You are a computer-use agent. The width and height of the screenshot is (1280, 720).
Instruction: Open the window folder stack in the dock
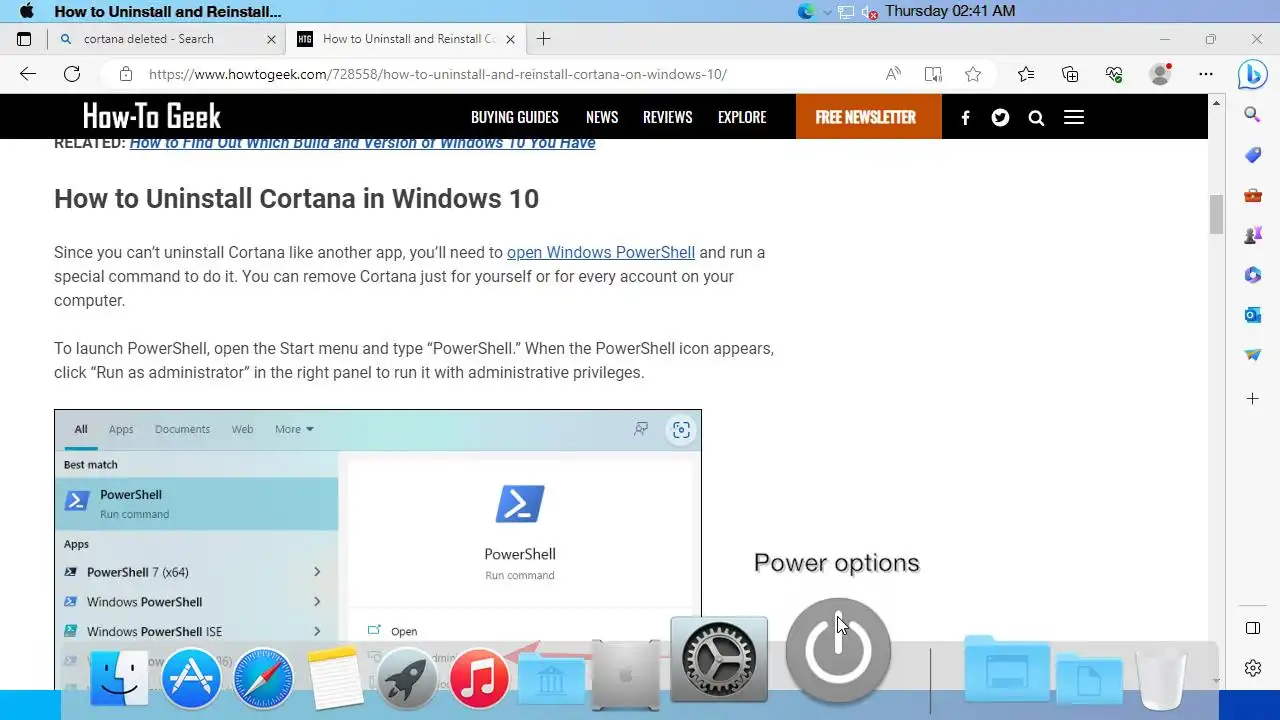point(1007,671)
